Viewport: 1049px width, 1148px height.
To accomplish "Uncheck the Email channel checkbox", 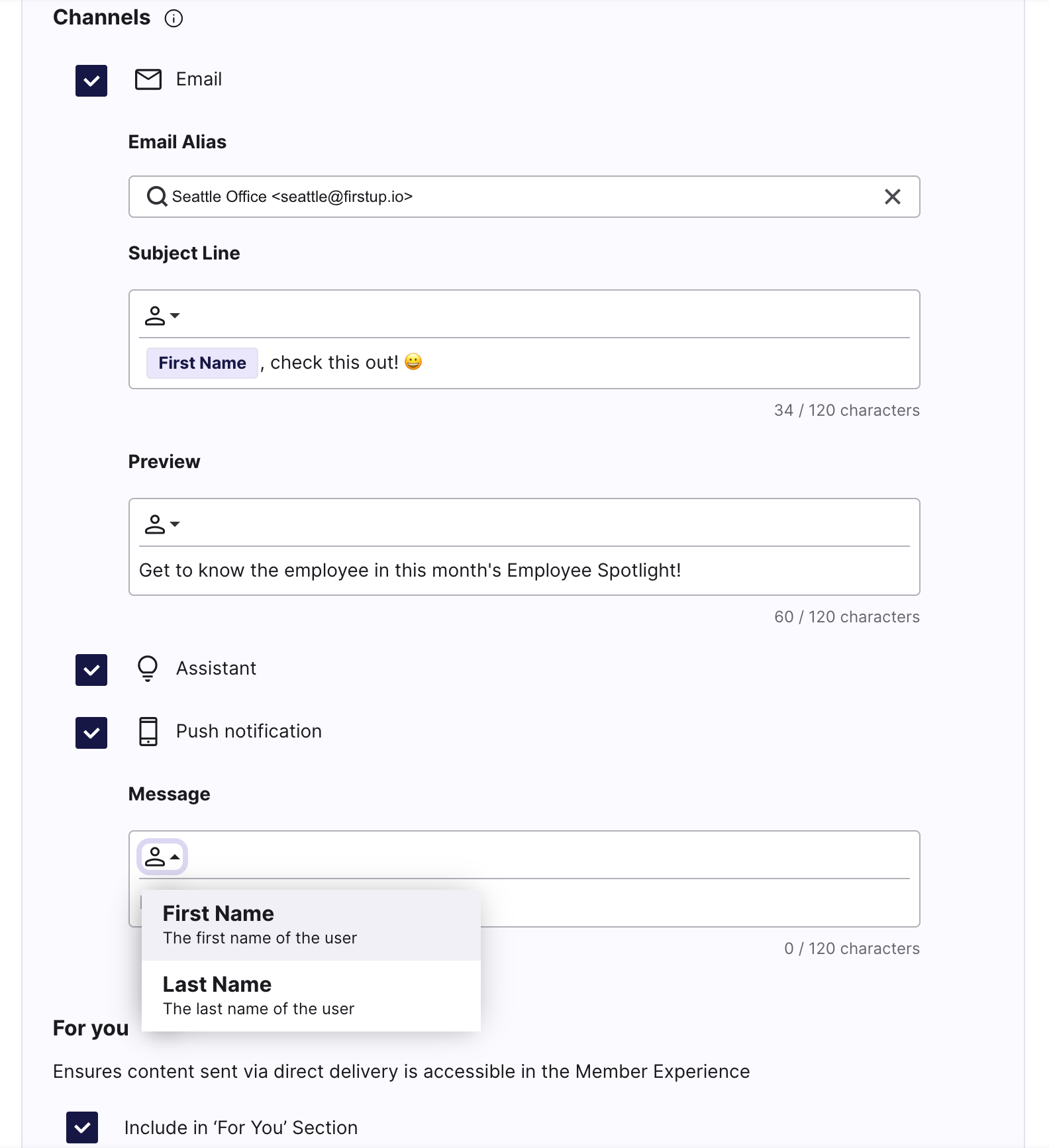I will click(91, 80).
